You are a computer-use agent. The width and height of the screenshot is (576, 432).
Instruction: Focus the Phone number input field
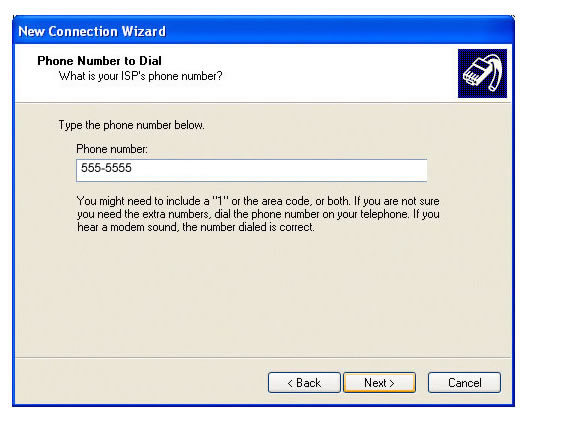tap(252, 170)
